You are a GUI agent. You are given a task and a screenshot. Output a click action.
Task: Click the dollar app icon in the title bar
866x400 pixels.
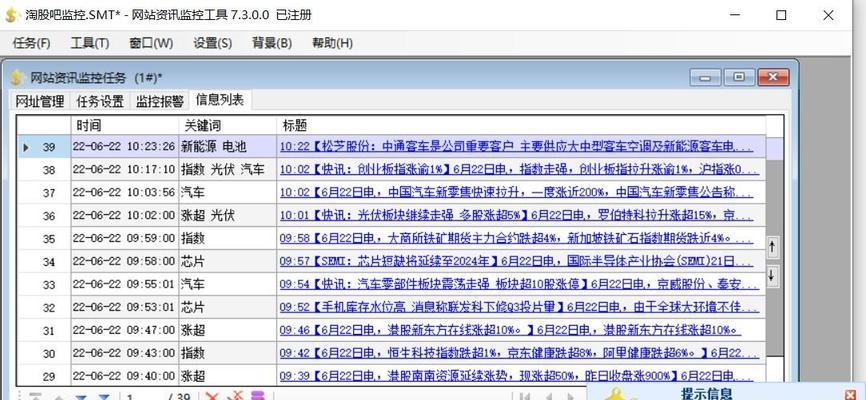13,15
